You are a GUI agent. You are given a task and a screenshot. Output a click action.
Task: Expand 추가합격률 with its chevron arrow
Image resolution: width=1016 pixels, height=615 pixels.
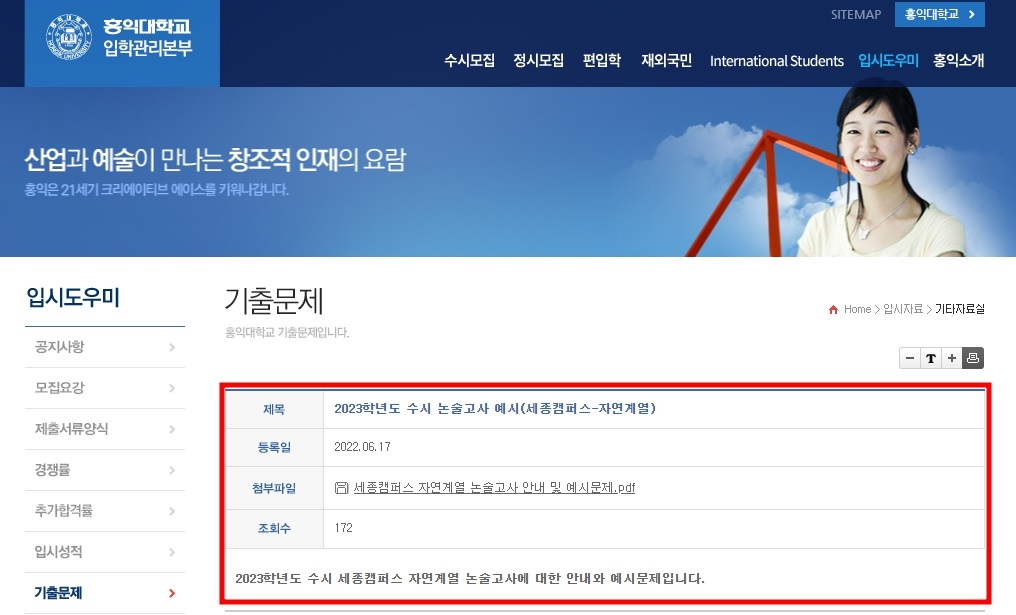172,511
